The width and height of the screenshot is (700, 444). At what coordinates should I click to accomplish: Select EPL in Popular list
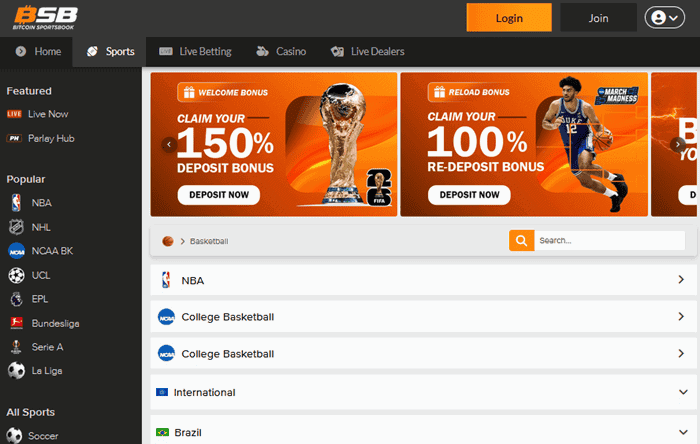(x=40, y=299)
